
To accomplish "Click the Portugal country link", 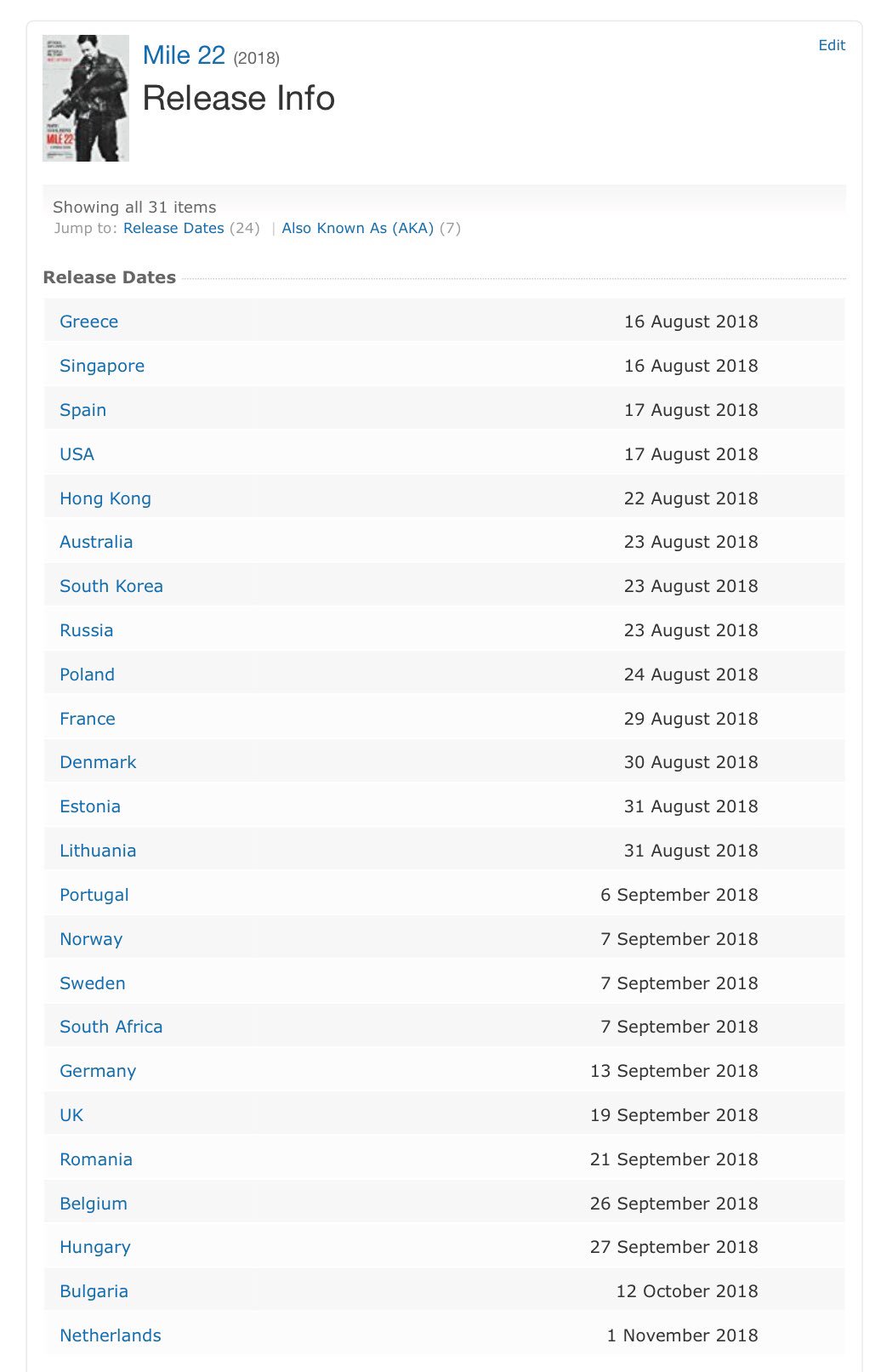I will coord(94,895).
